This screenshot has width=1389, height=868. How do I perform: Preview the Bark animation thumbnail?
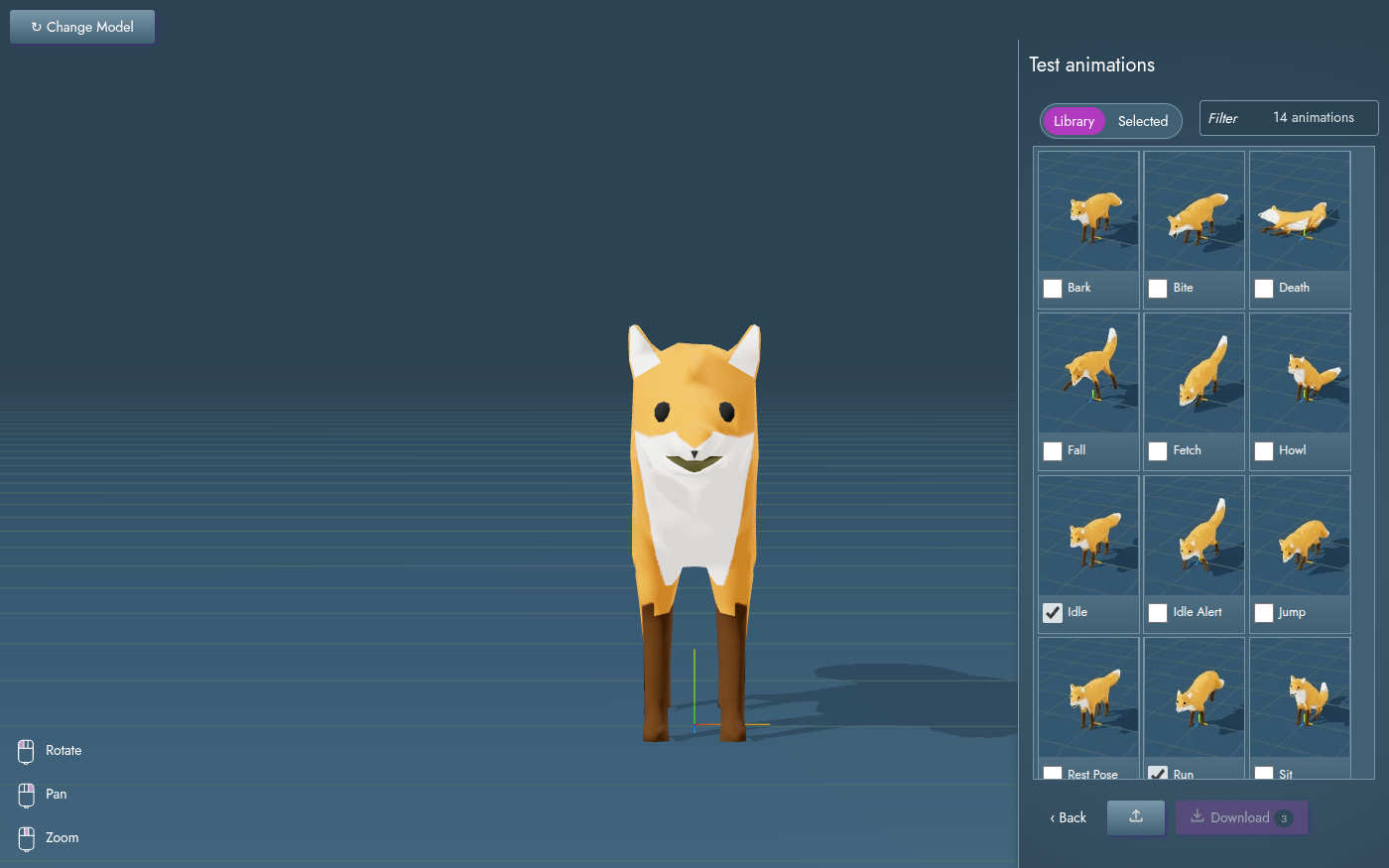[x=1088, y=211]
